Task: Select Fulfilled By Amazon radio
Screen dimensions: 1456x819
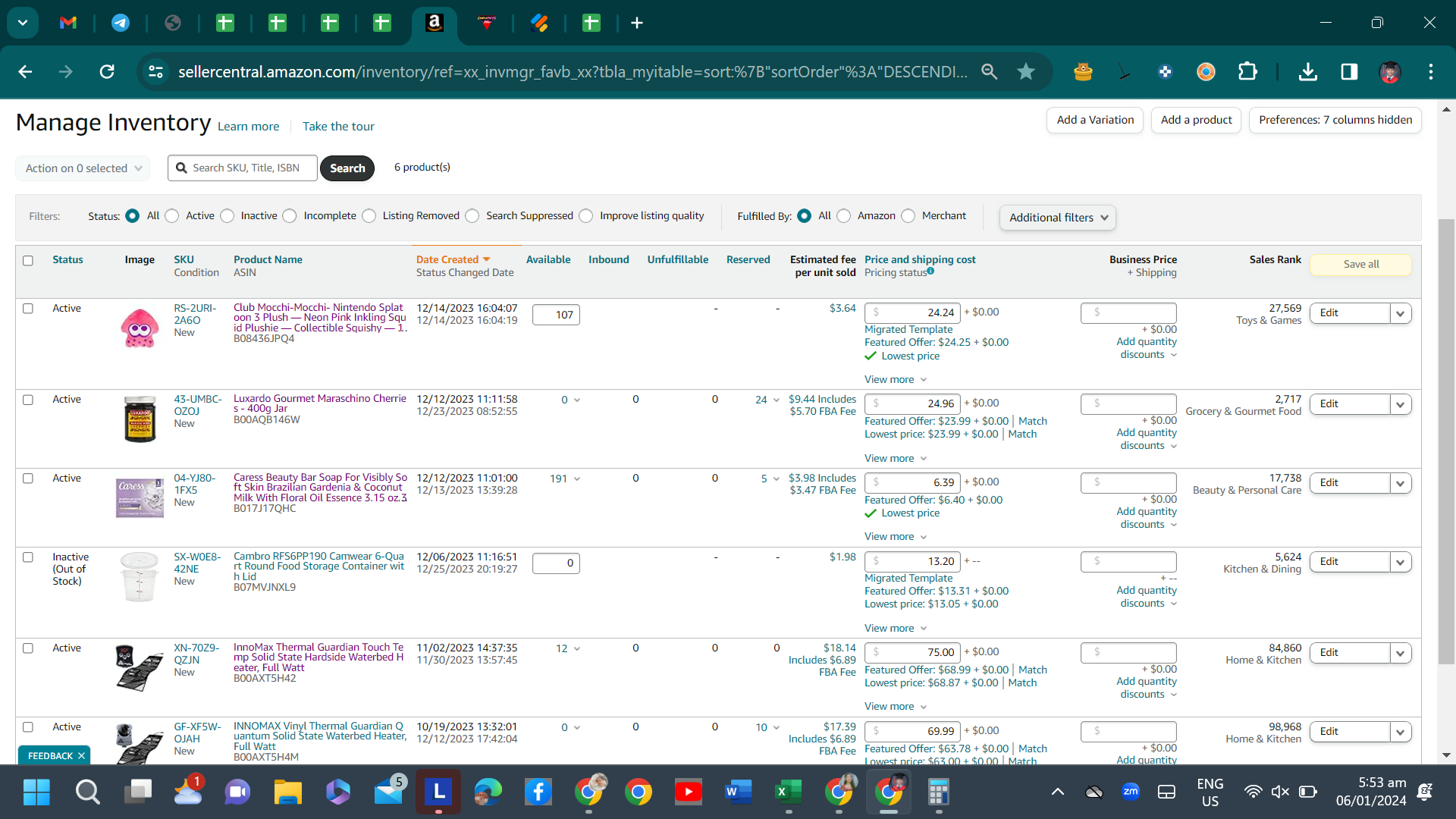Action: pos(844,216)
